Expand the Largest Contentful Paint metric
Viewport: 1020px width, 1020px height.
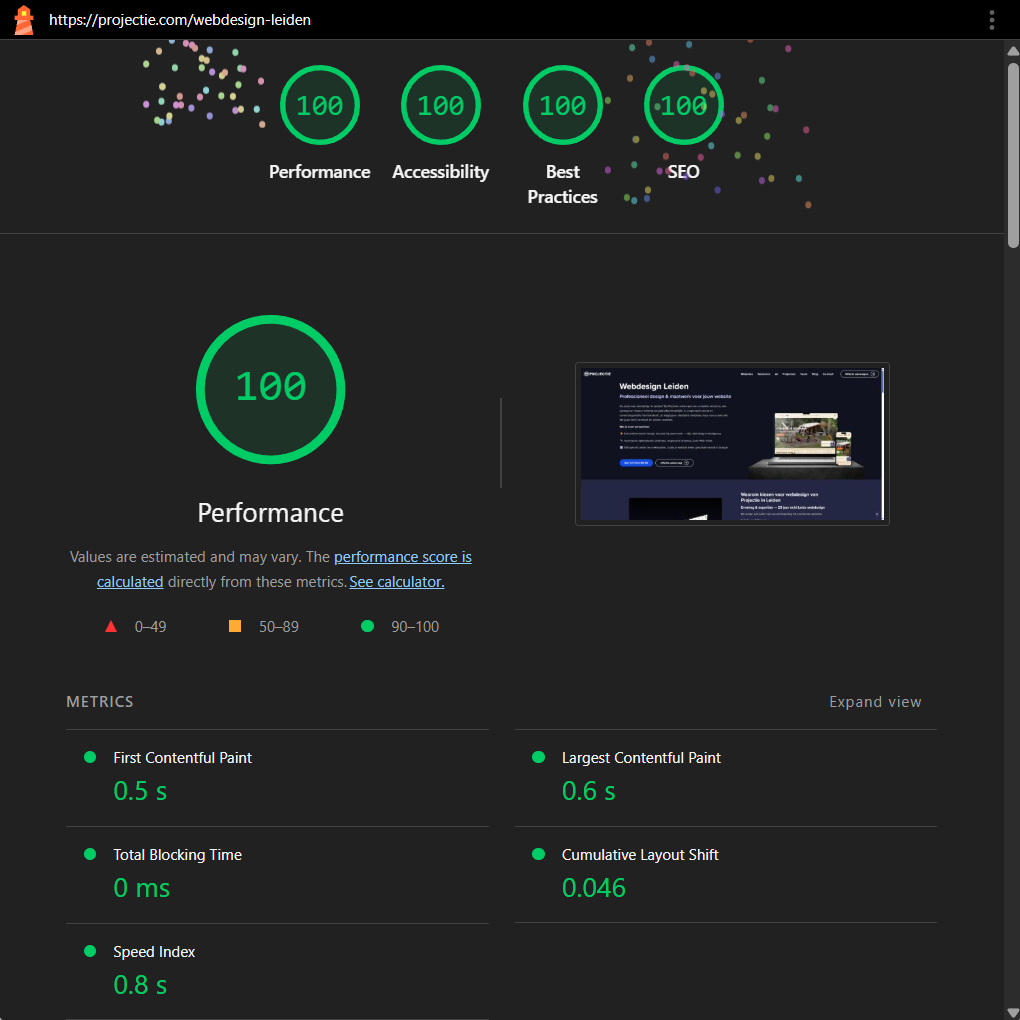(640, 758)
